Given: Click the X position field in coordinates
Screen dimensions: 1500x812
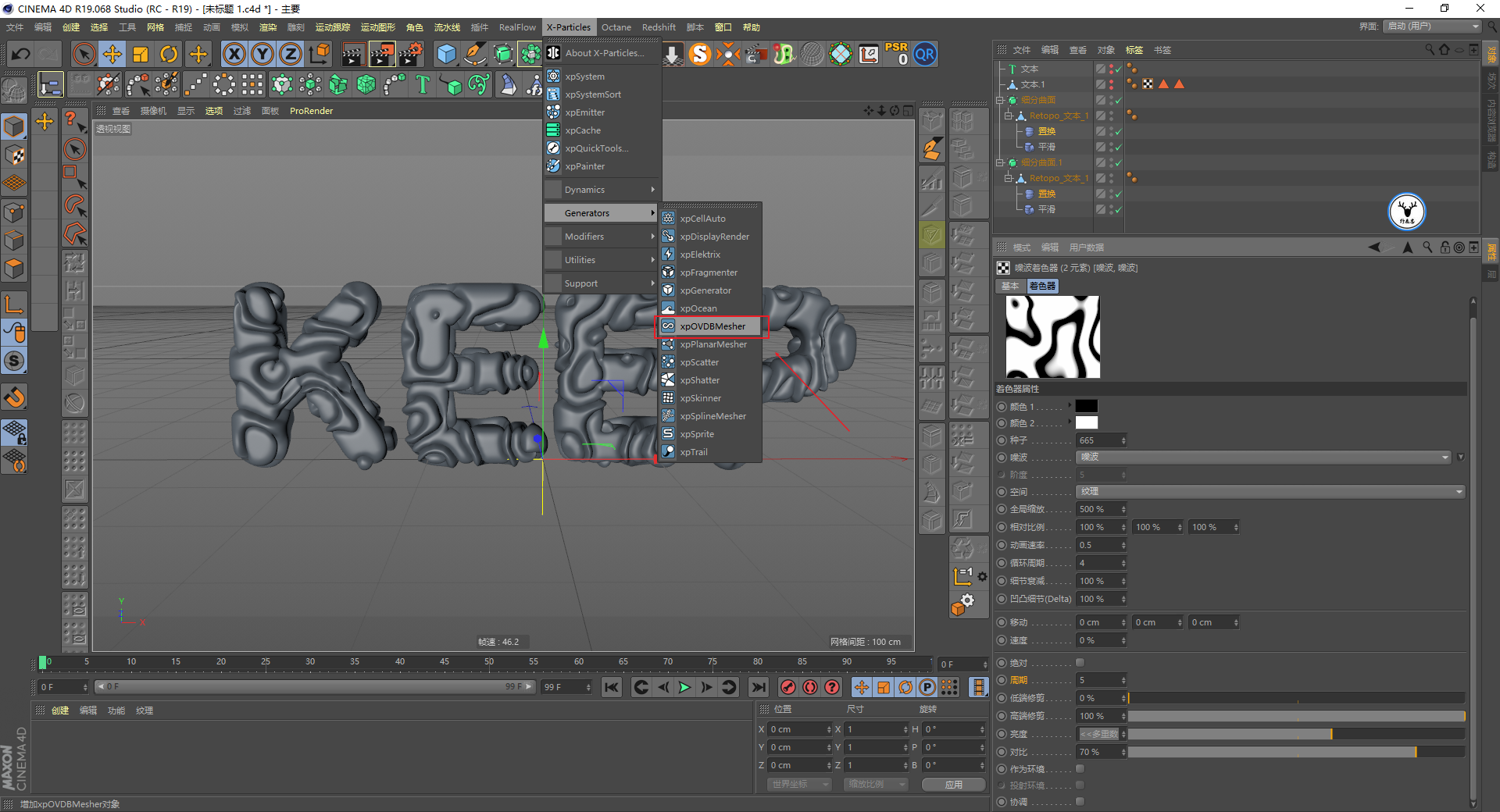Looking at the screenshot, I should point(800,729).
